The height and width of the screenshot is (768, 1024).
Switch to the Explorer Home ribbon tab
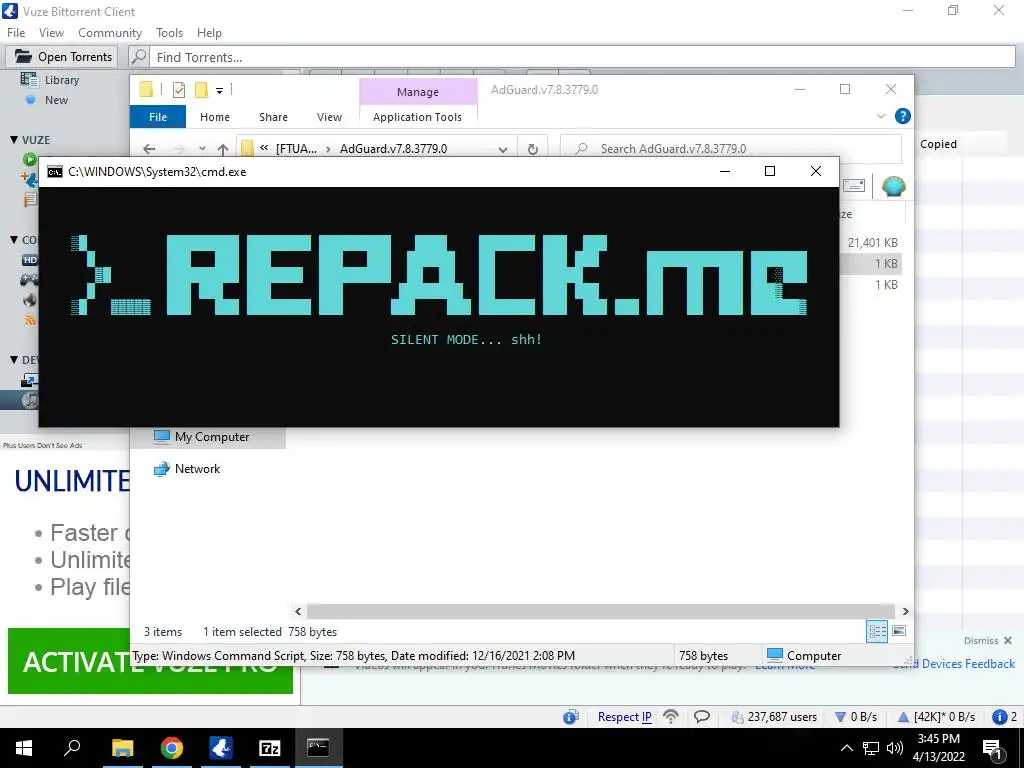tap(215, 117)
